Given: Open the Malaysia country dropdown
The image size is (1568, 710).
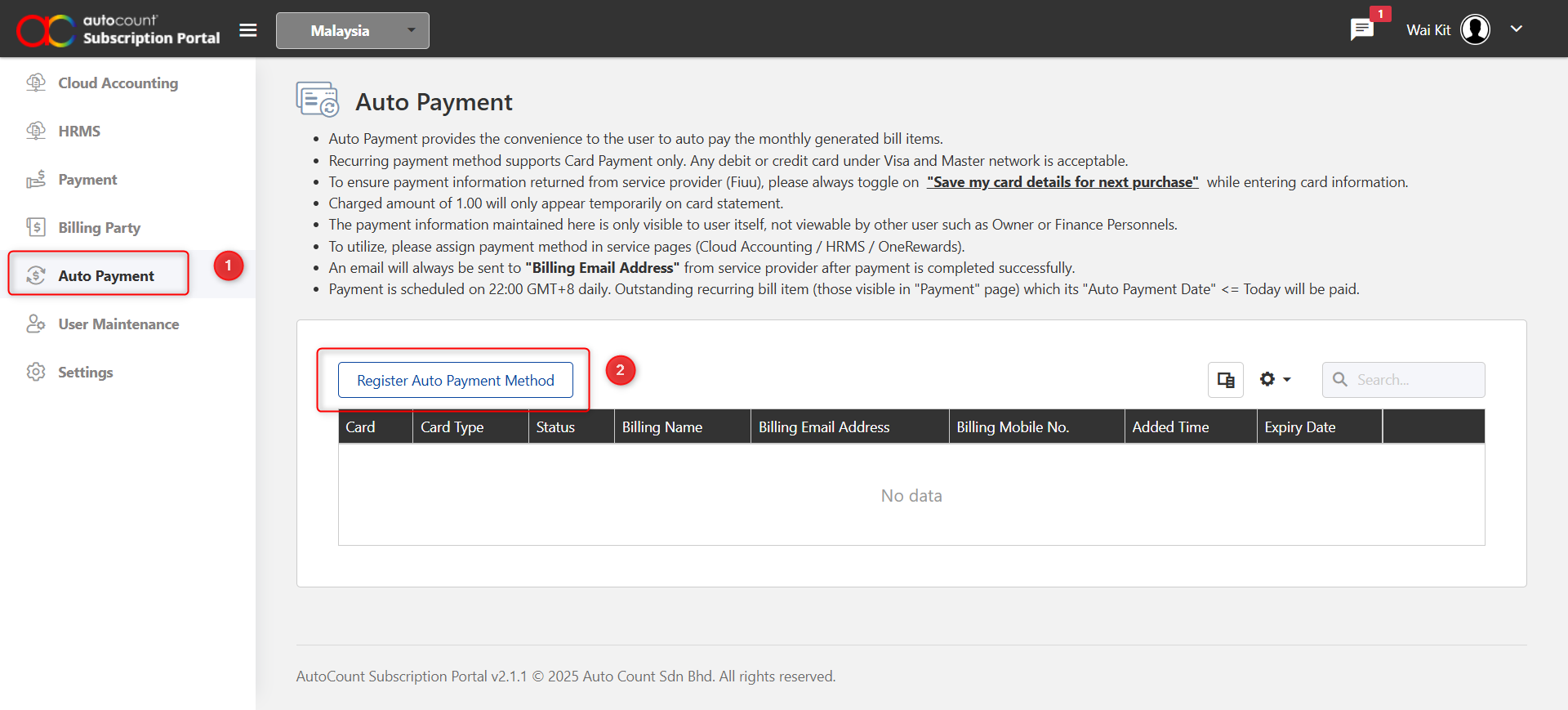Looking at the screenshot, I should pos(353,30).
